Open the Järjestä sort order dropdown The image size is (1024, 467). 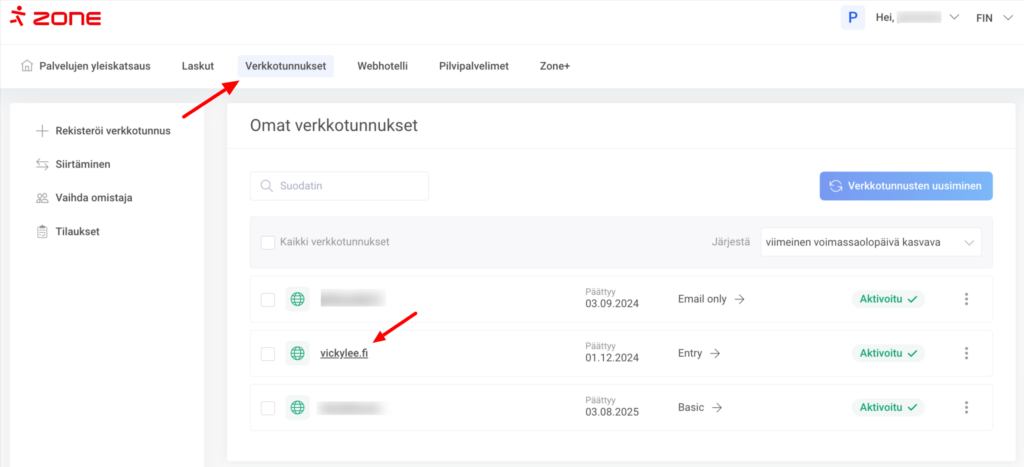(x=868, y=242)
